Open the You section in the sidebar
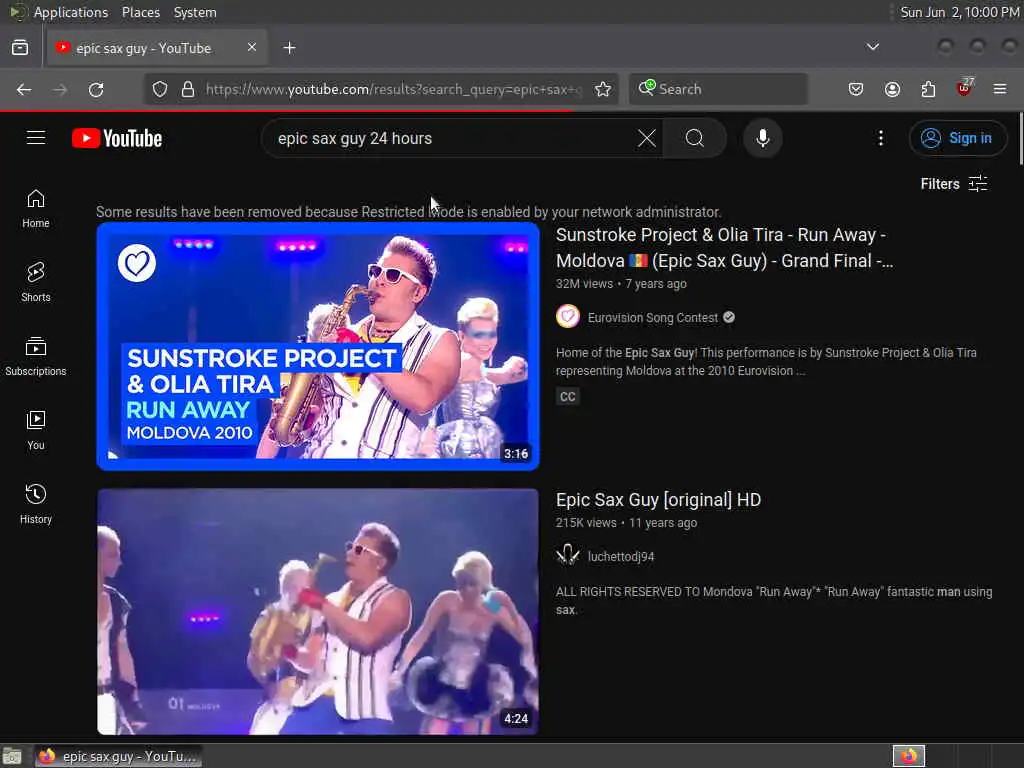This screenshot has height=768, width=1024. pyautogui.click(x=36, y=430)
